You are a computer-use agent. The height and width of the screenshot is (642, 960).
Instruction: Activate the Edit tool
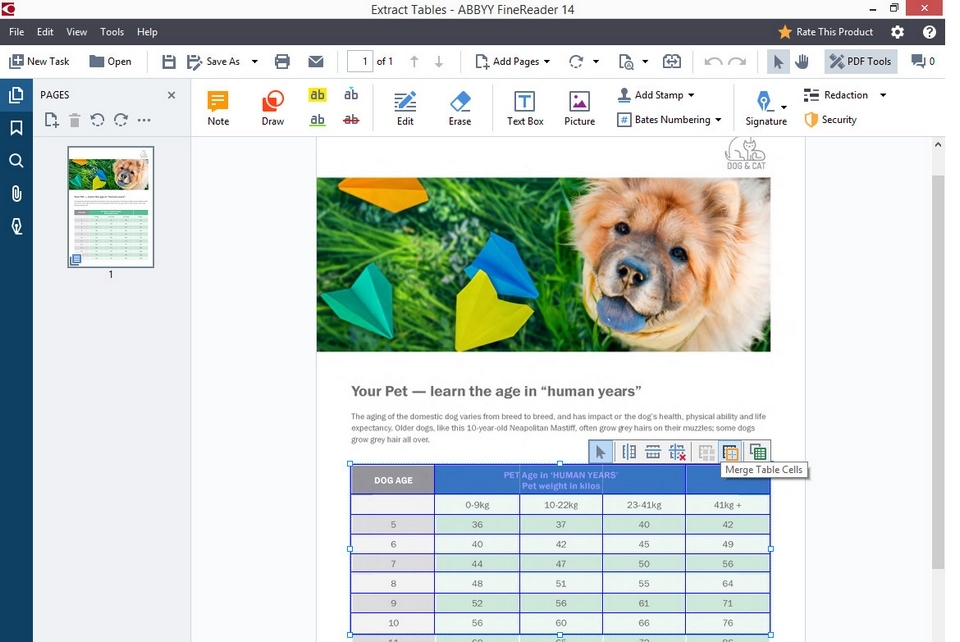tap(405, 108)
